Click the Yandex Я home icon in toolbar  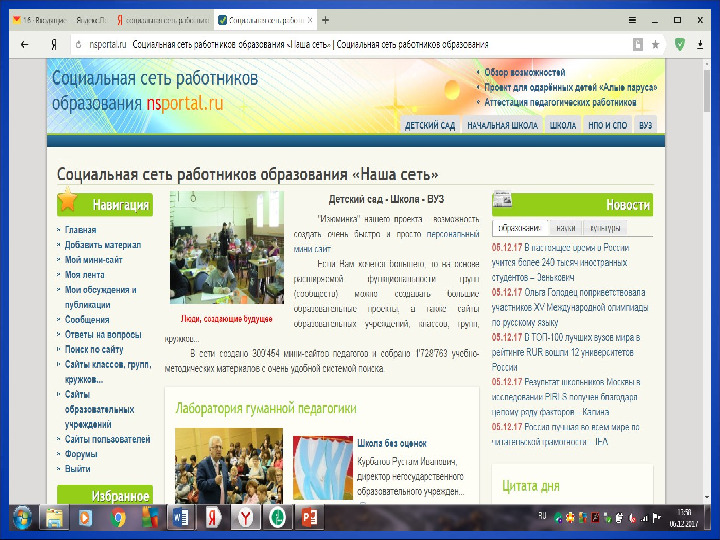54,45
